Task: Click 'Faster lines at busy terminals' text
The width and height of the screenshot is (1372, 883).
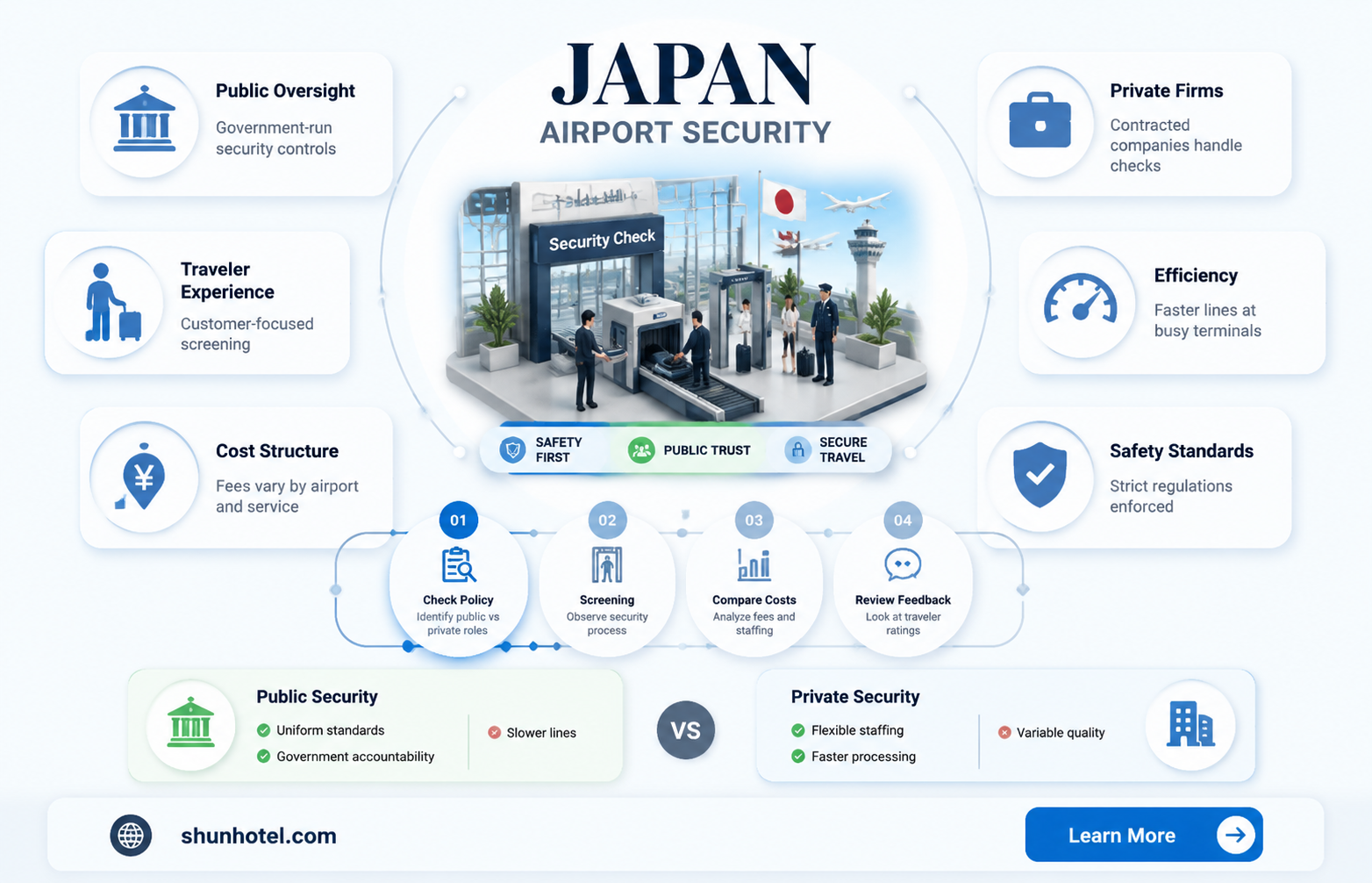Action: [x=1207, y=320]
